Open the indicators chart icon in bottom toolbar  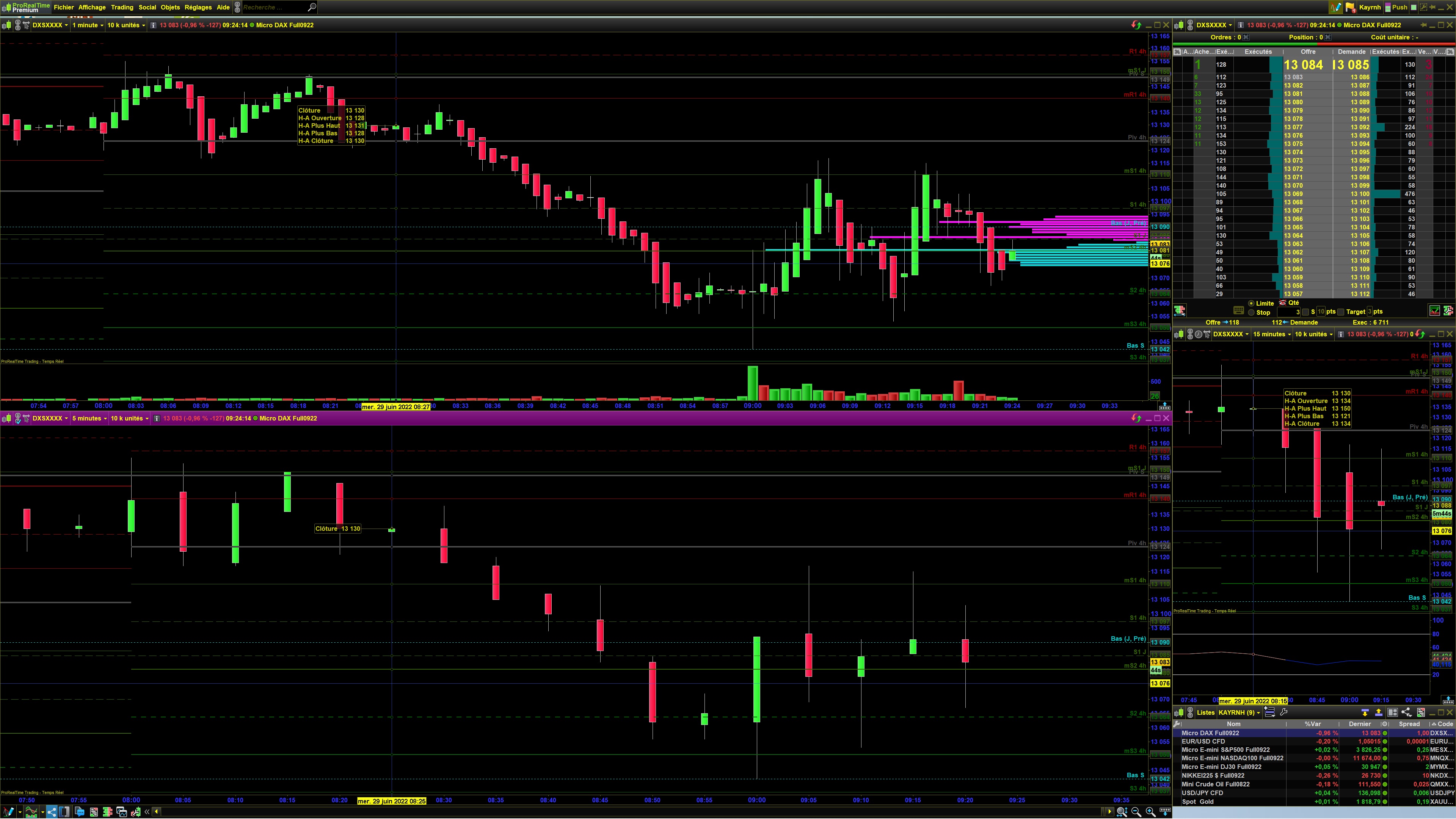point(31,813)
